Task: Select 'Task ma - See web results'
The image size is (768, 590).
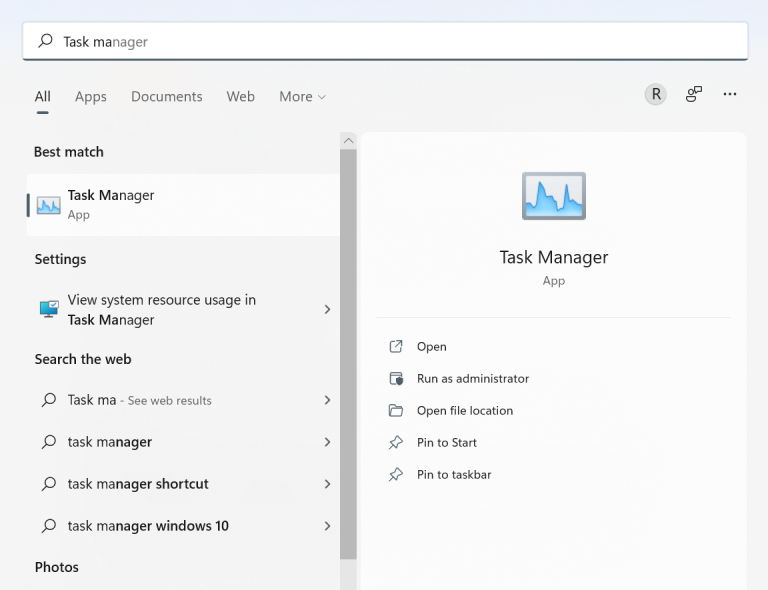Action: click(183, 400)
